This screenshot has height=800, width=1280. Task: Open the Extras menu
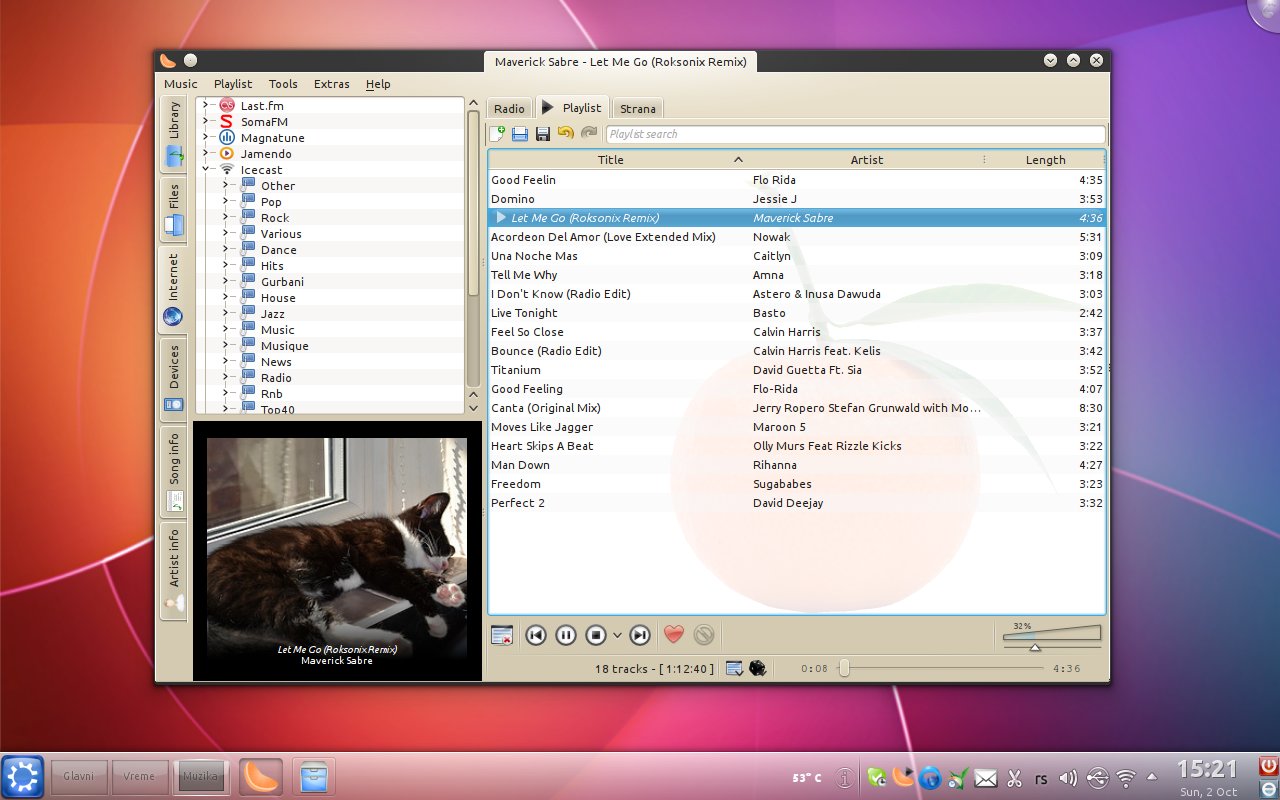(332, 84)
